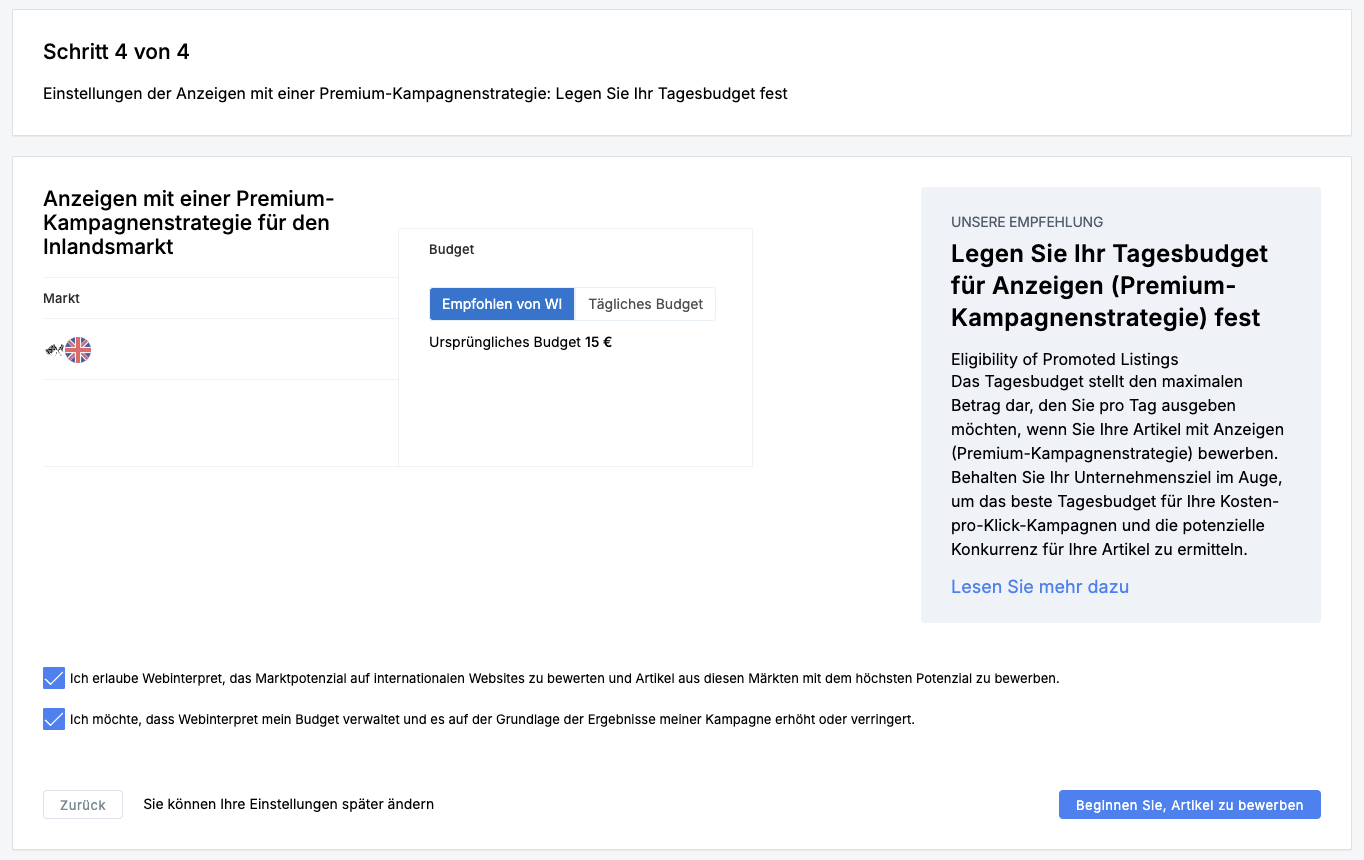Click the 'UNSERE EMPFEHLUNG' caption
The image size is (1364, 860).
coord(1027,222)
